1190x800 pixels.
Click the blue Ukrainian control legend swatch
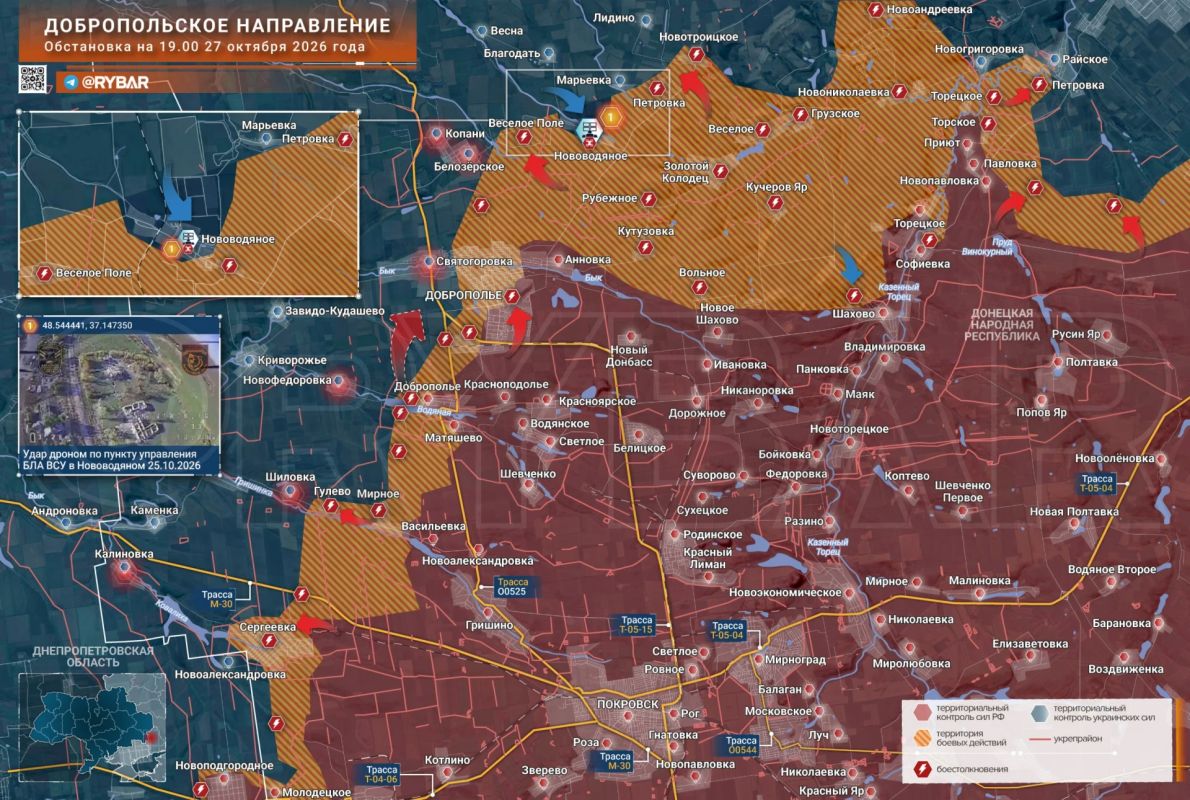(x=1040, y=713)
